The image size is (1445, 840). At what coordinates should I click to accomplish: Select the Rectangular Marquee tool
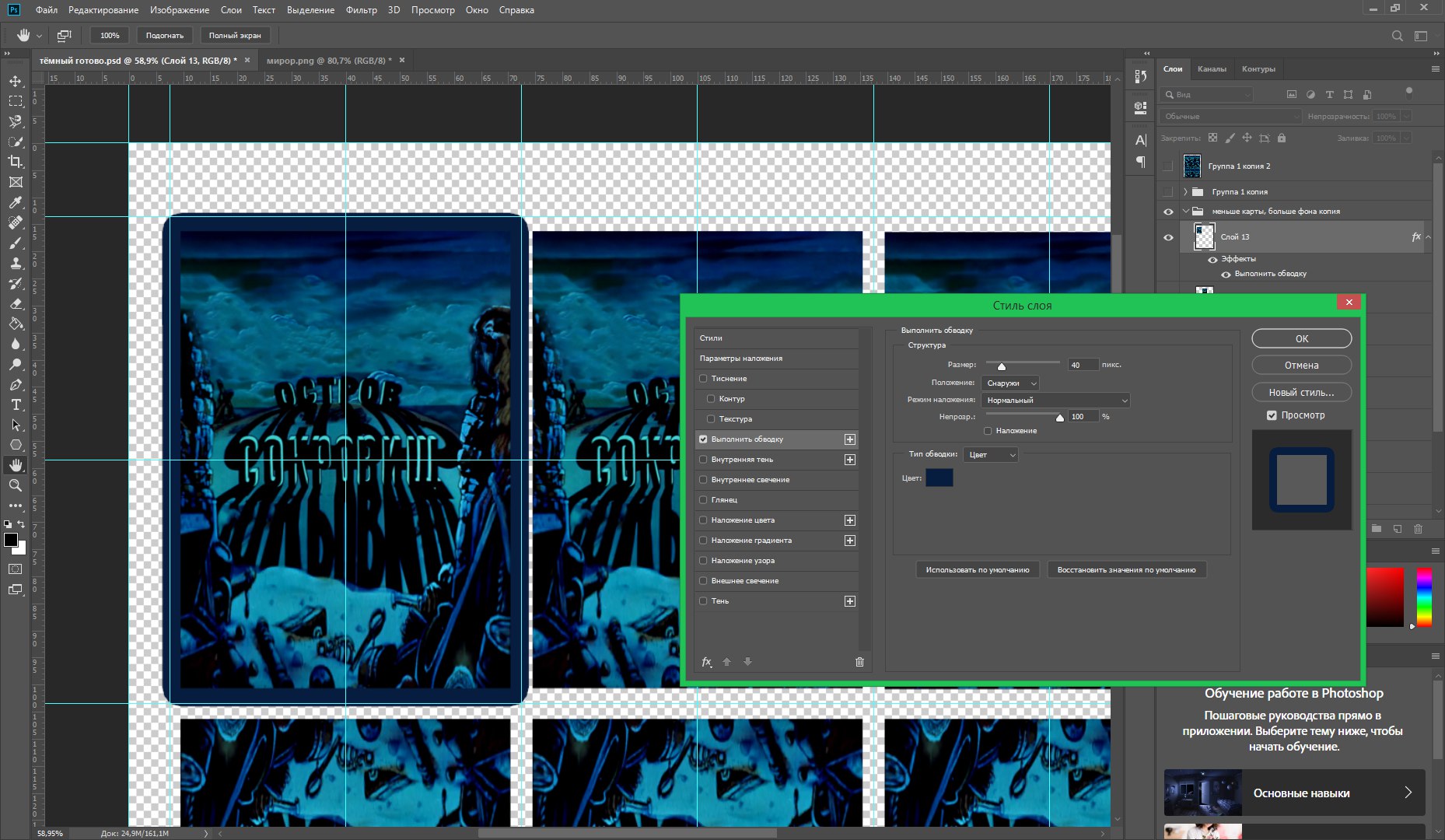point(16,101)
